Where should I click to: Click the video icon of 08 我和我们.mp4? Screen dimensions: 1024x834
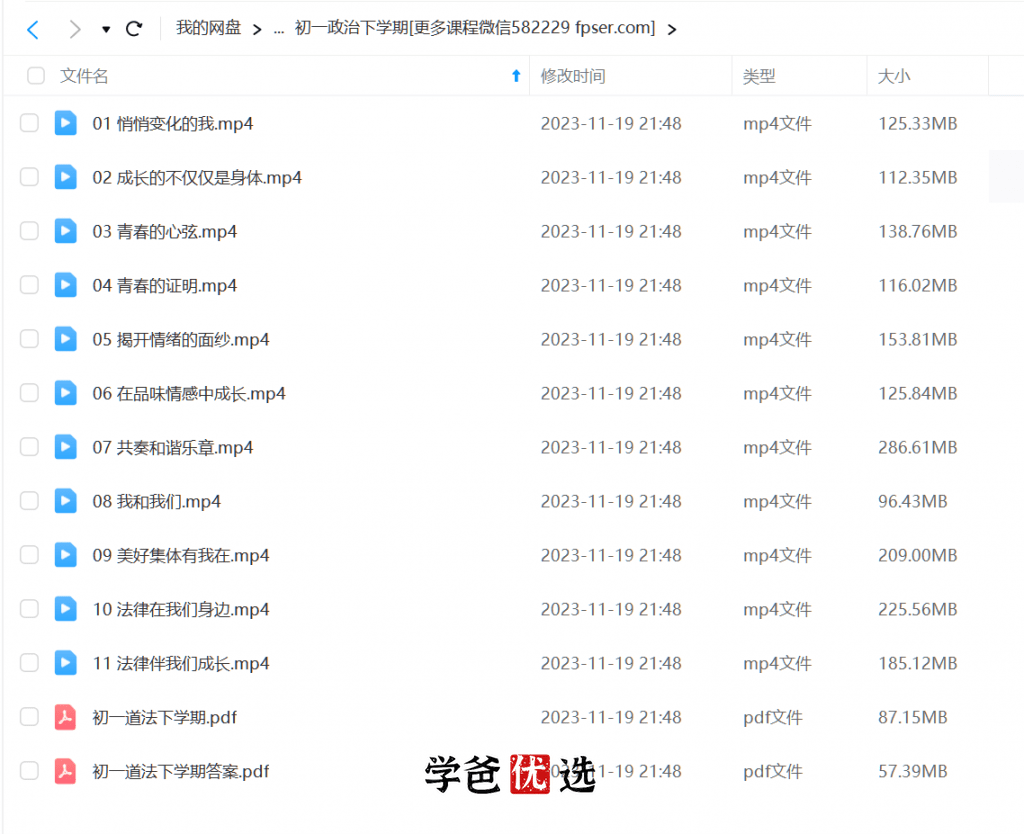(65, 501)
